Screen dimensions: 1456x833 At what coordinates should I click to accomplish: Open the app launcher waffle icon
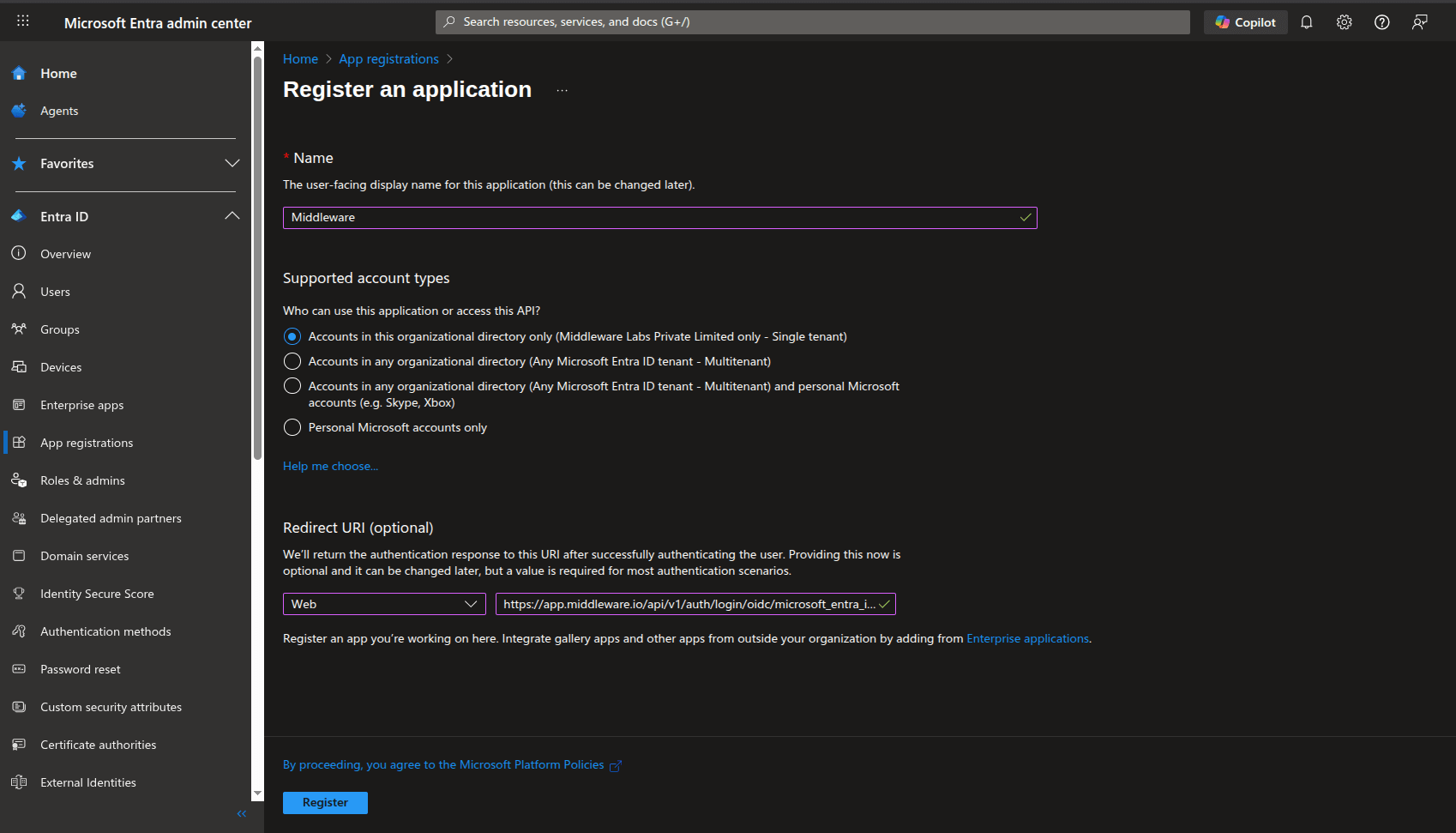[x=23, y=21]
